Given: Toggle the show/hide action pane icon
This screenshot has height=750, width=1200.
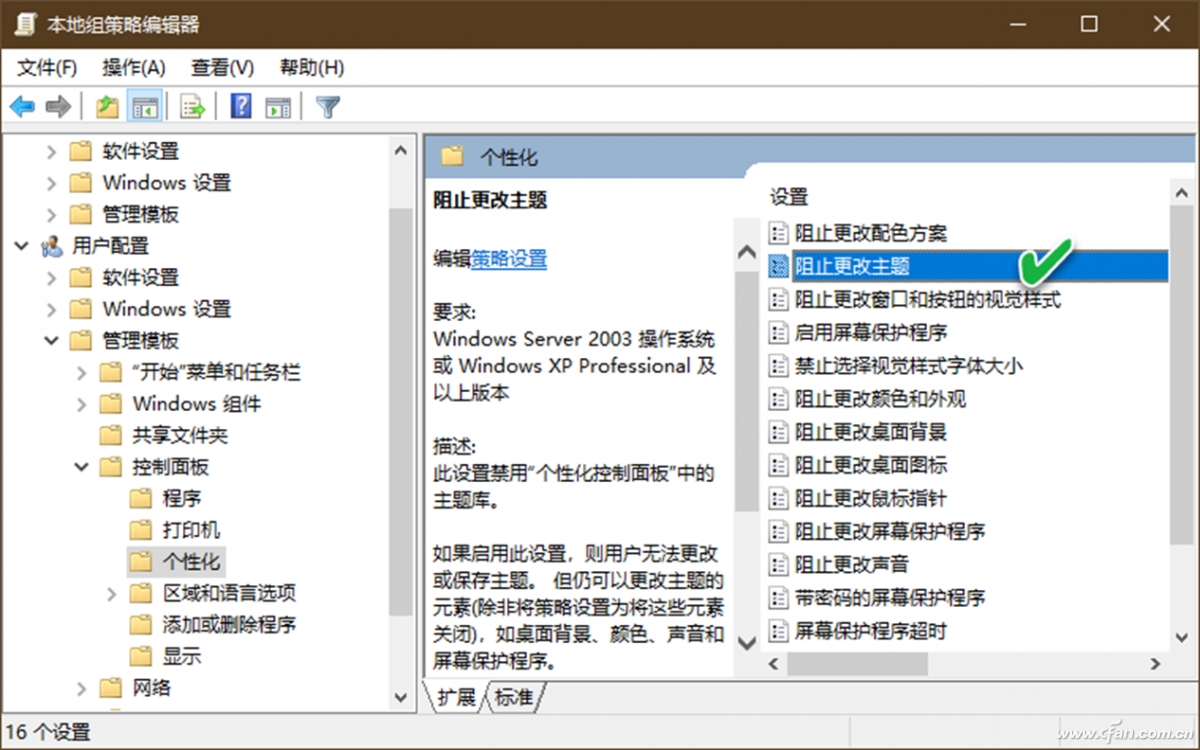Looking at the screenshot, I should click(278, 106).
